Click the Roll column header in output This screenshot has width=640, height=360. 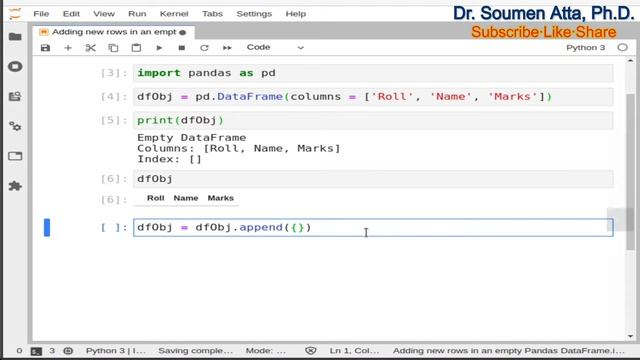(x=156, y=198)
